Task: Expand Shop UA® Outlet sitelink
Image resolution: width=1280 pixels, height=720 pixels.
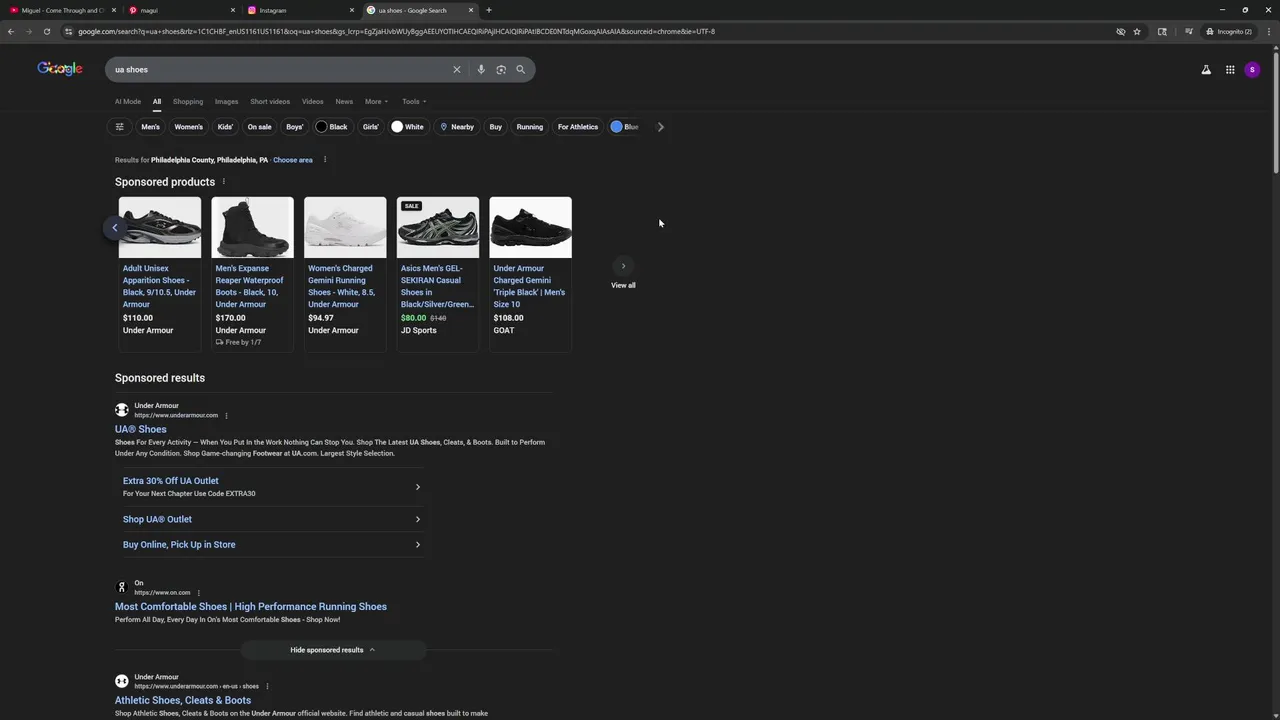Action: point(271,520)
